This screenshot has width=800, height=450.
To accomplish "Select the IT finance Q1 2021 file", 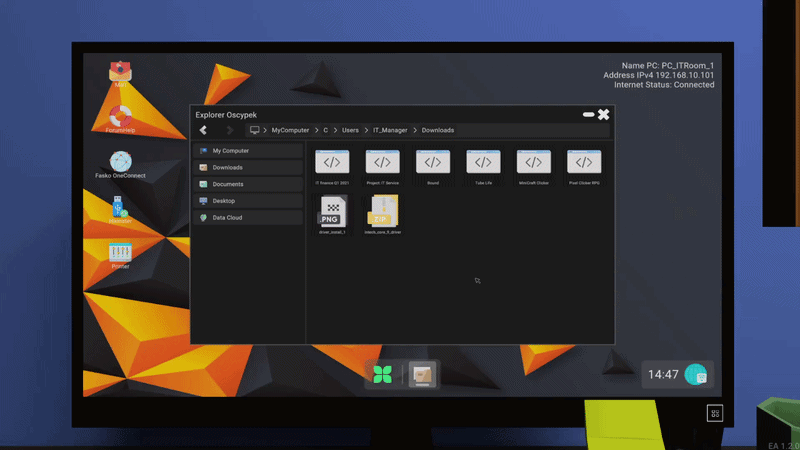I will 332,167.
